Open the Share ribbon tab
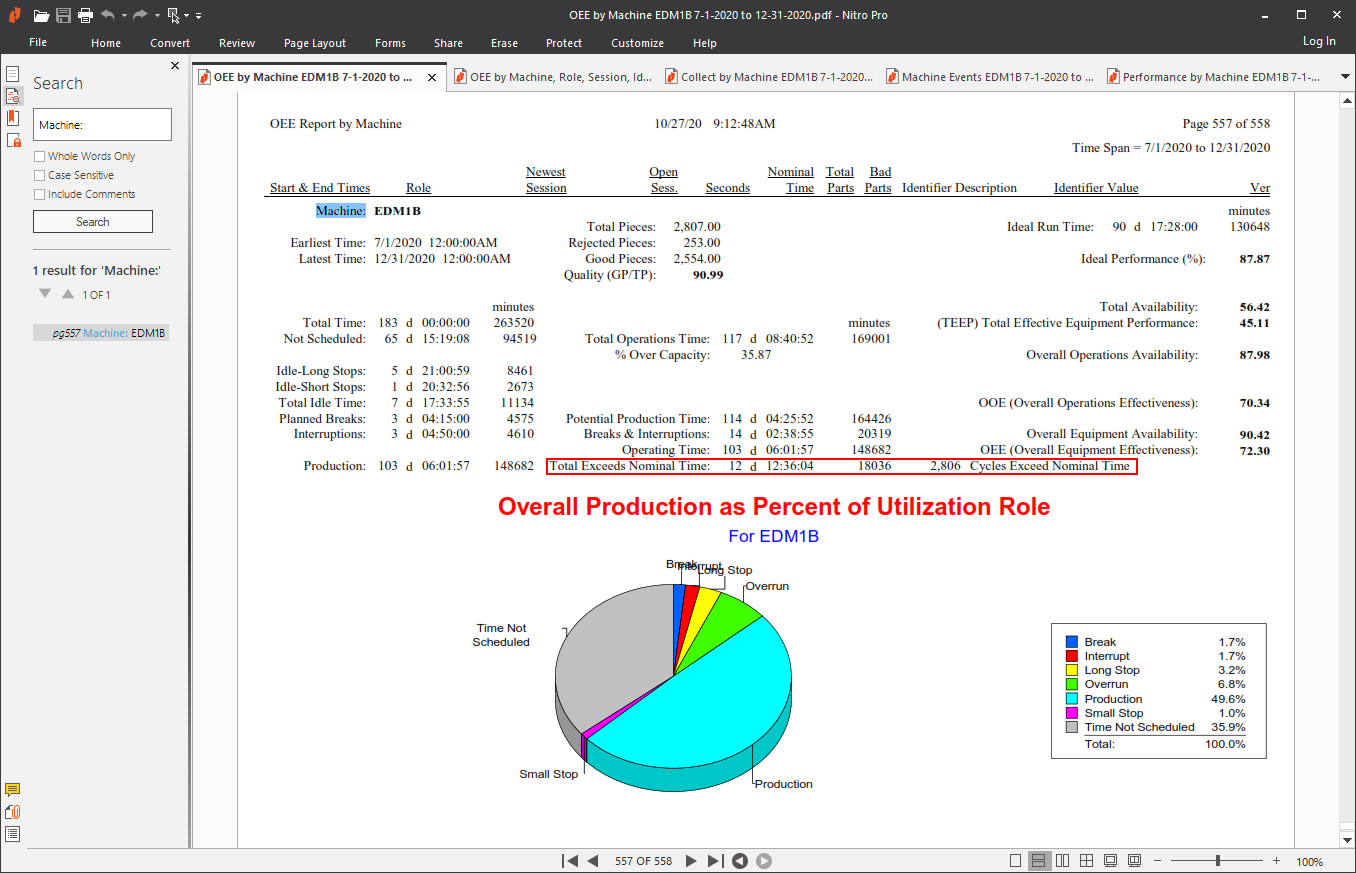 [448, 43]
